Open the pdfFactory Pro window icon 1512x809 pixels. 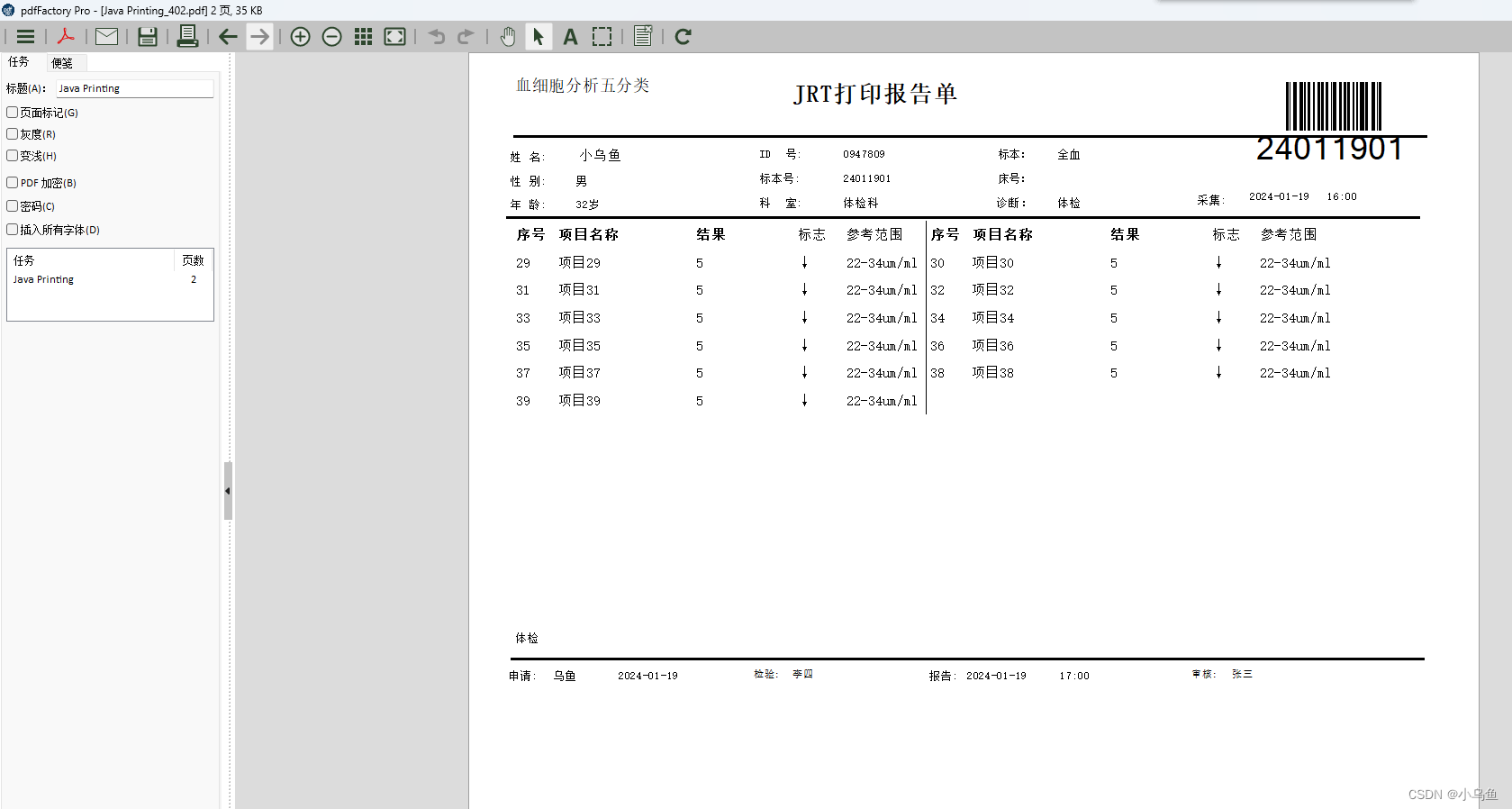(9, 10)
